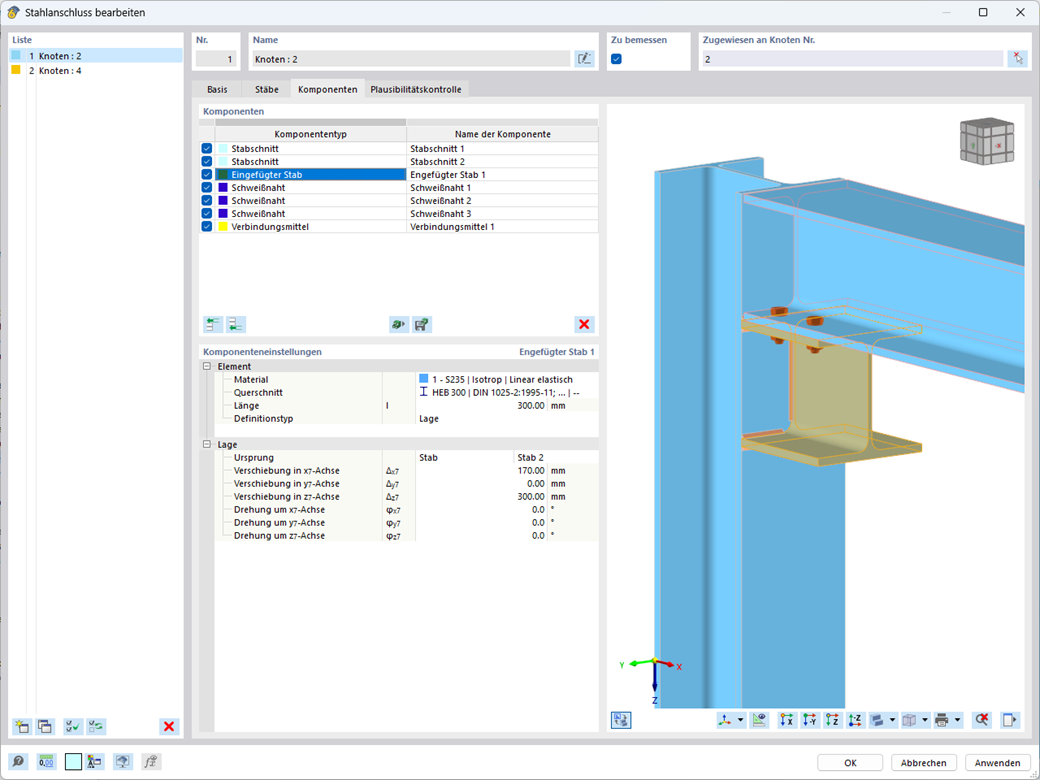The height and width of the screenshot is (780, 1040).
Task: Collapse the Lage settings group
Action: pyautogui.click(x=207, y=444)
